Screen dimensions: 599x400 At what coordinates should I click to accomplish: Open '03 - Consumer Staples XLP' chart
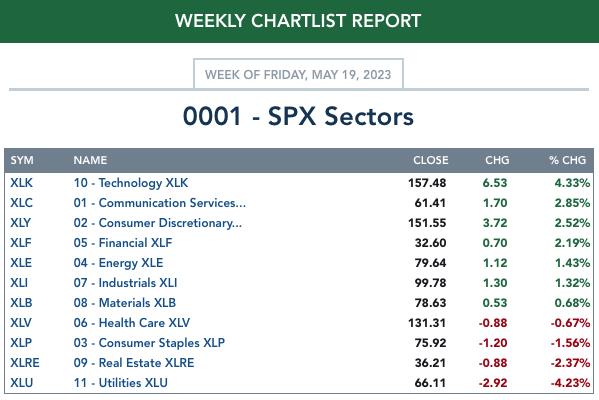[149, 343]
